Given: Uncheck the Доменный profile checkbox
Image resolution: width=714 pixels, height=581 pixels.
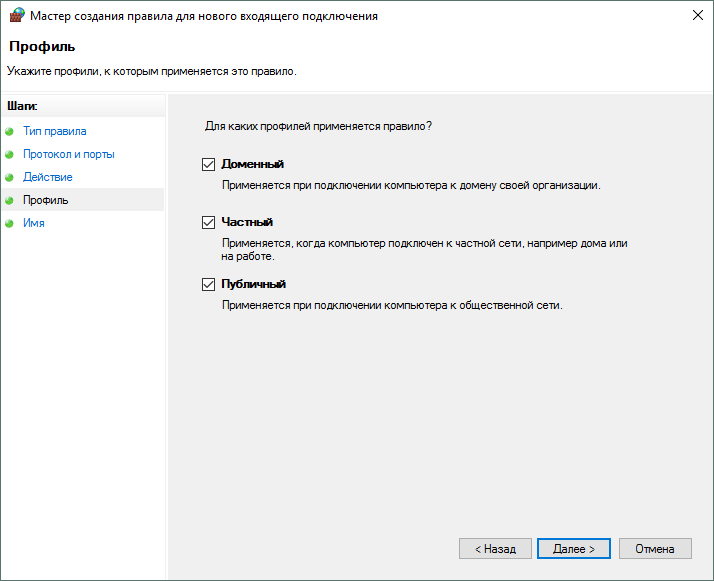Looking at the screenshot, I should pyautogui.click(x=209, y=164).
